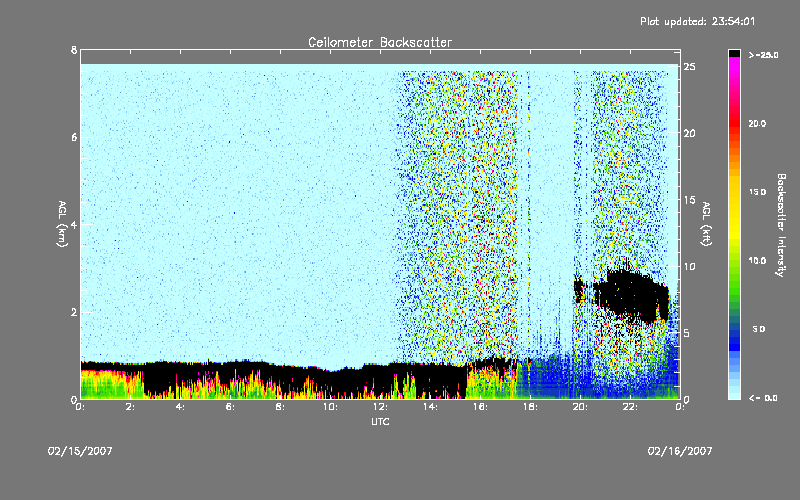800x500 pixels.
Task: Click the "20" tick on the kft axis
Action: [690, 133]
